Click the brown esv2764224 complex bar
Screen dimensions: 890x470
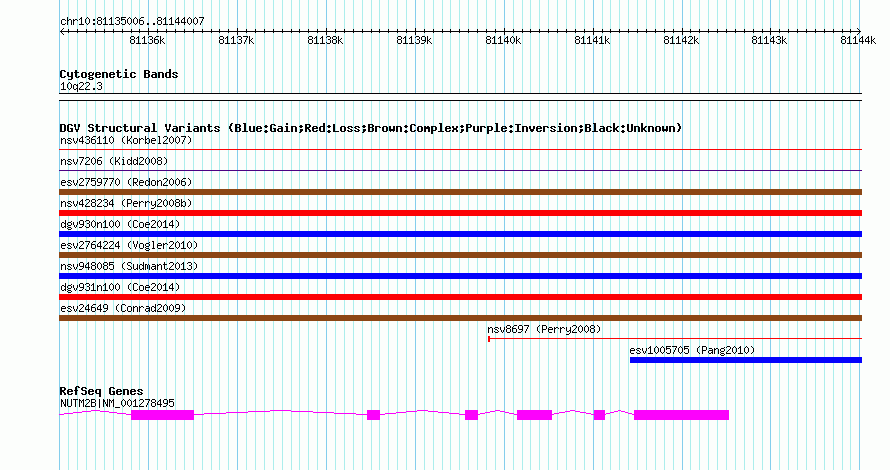460,255
